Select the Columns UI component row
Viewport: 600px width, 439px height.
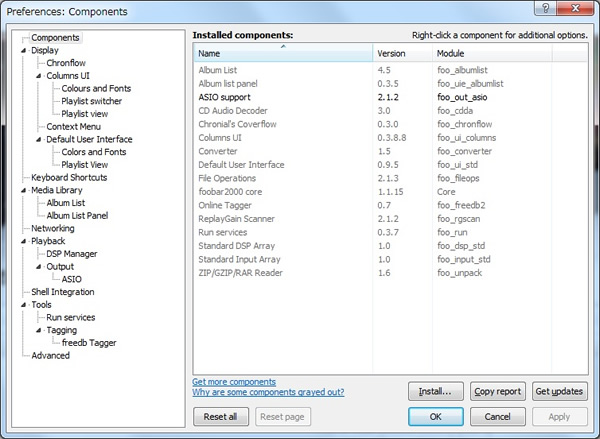pos(390,137)
